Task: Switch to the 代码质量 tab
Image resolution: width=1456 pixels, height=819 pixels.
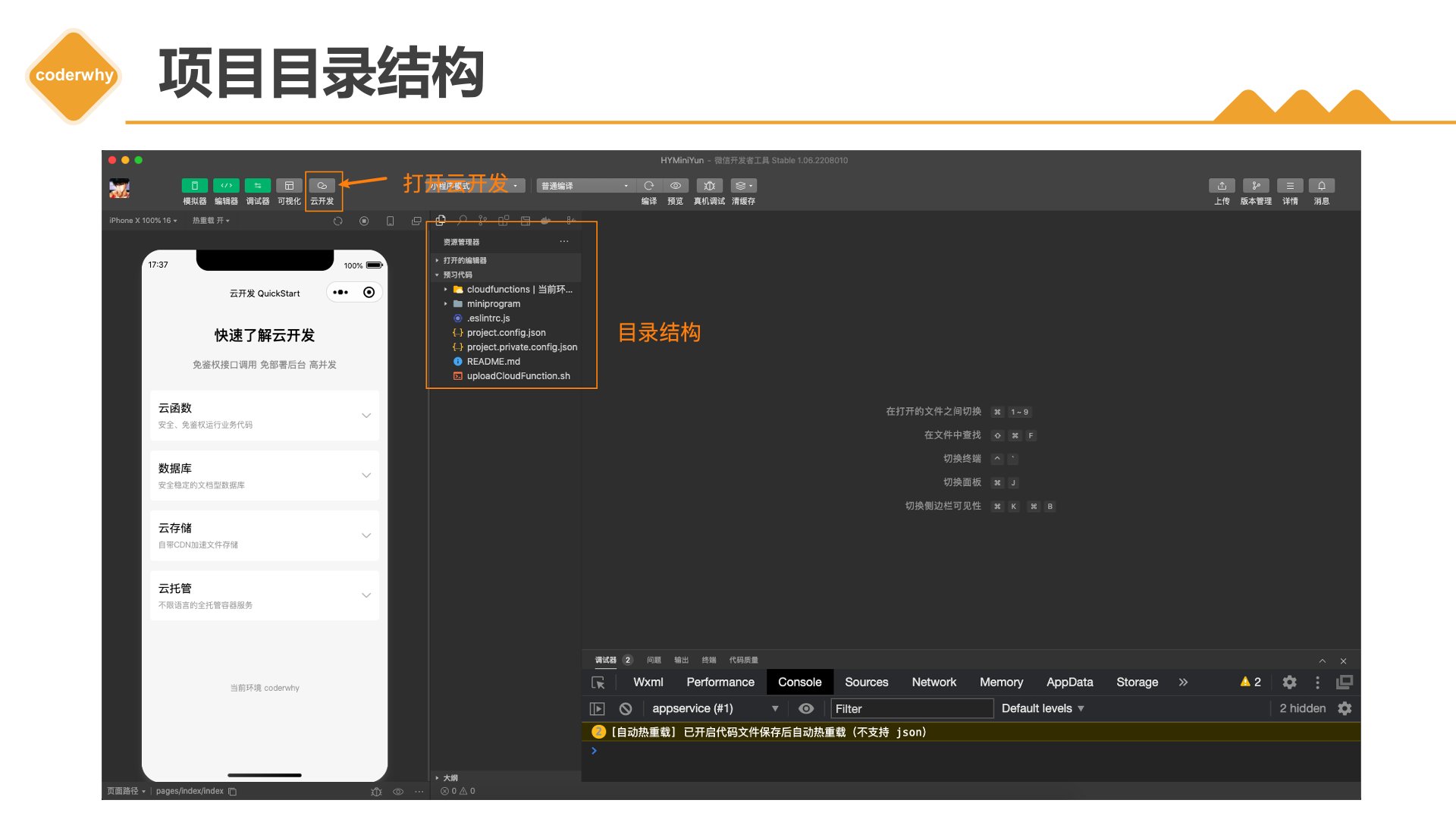Action: tap(744, 660)
